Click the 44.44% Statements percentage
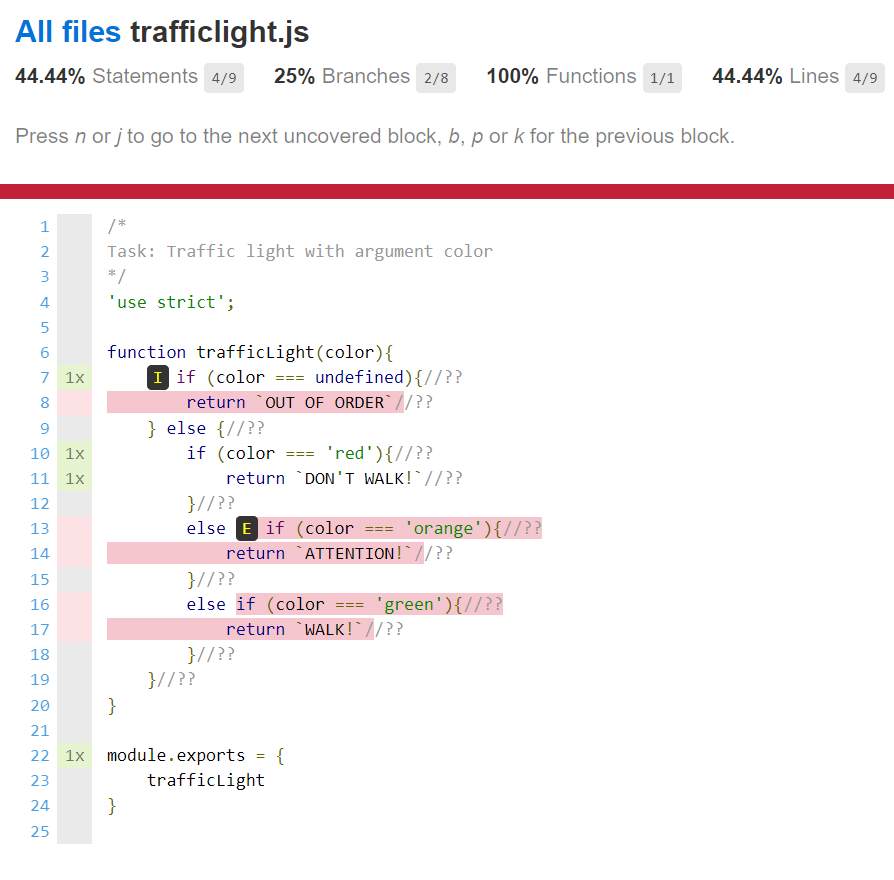 [x=50, y=77]
